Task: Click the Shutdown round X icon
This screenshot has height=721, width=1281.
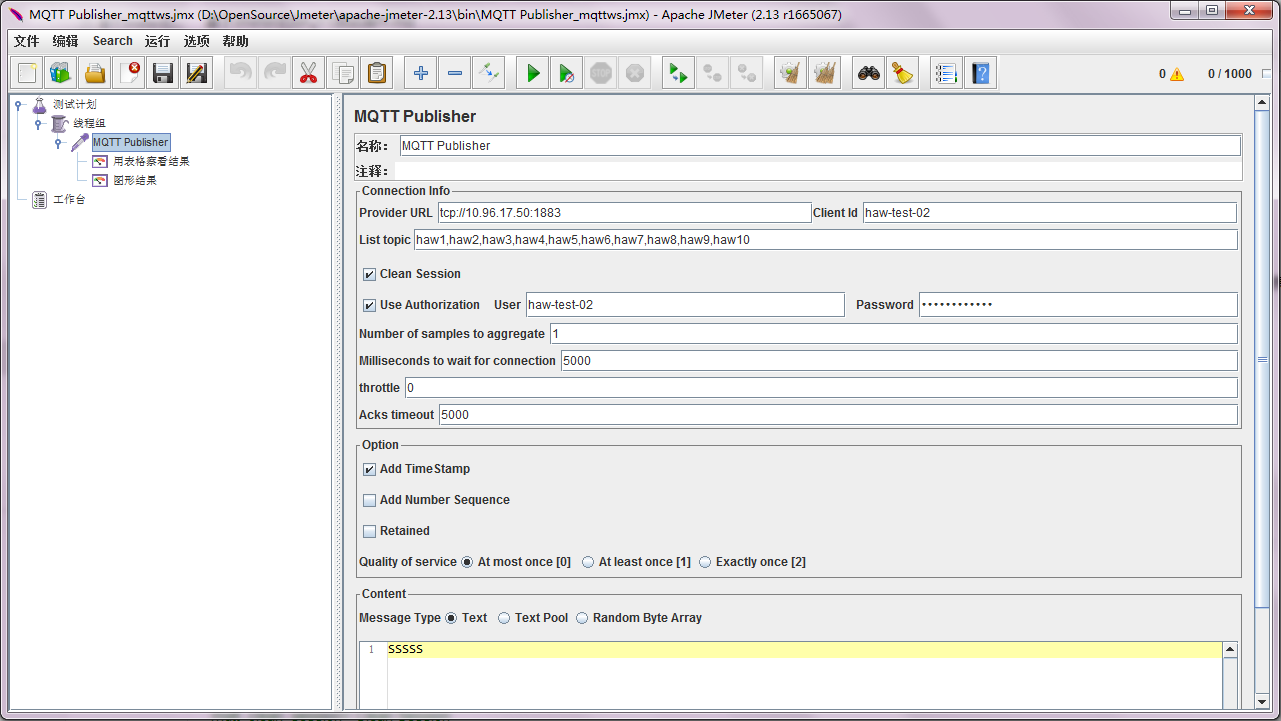Action: 635,73
